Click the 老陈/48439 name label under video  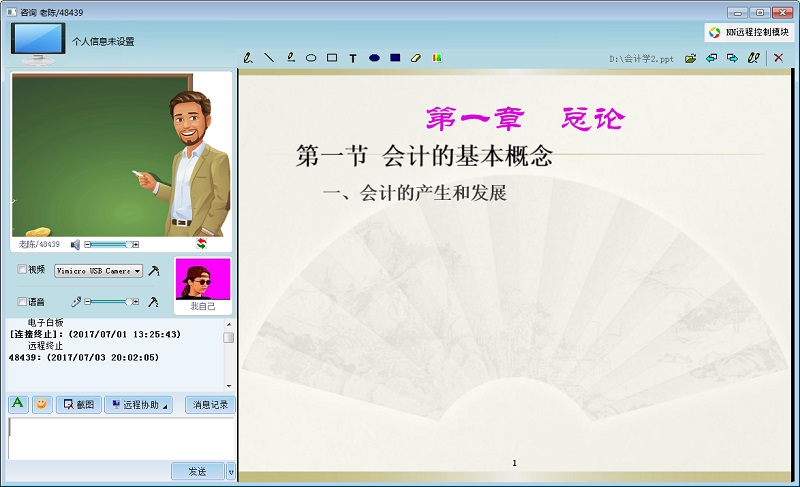pos(39,244)
